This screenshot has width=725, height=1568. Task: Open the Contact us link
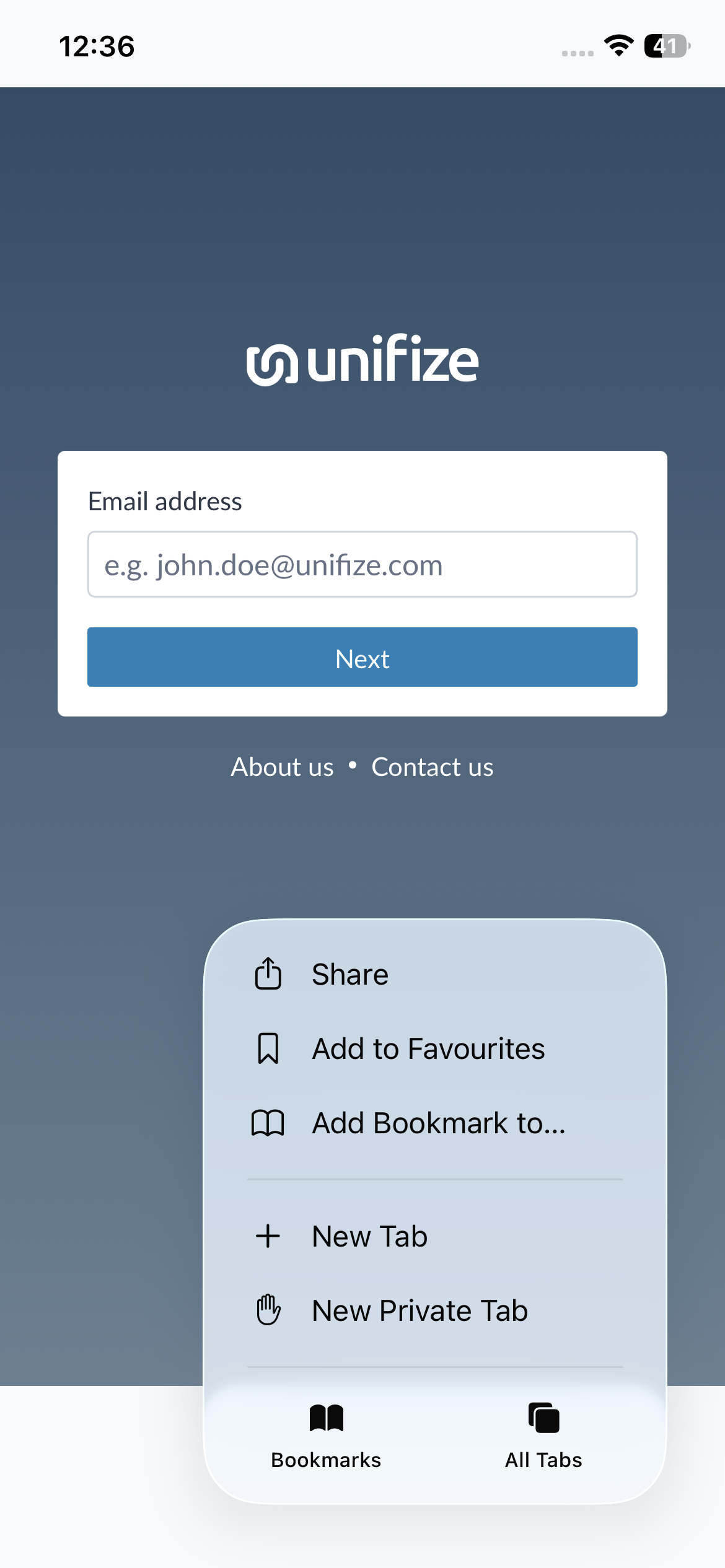tap(432, 767)
